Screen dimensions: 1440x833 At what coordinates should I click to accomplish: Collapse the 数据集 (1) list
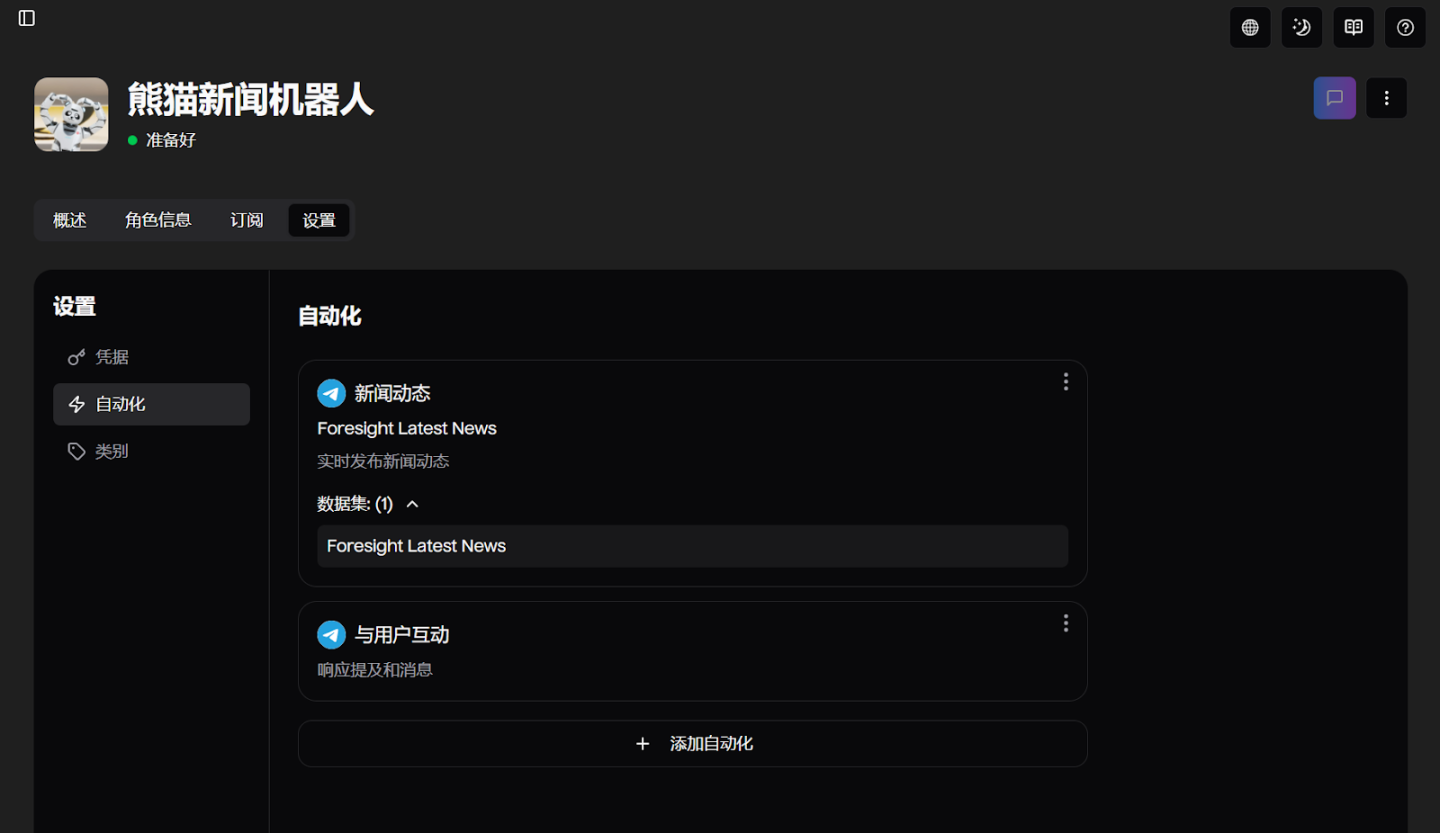pos(412,504)
